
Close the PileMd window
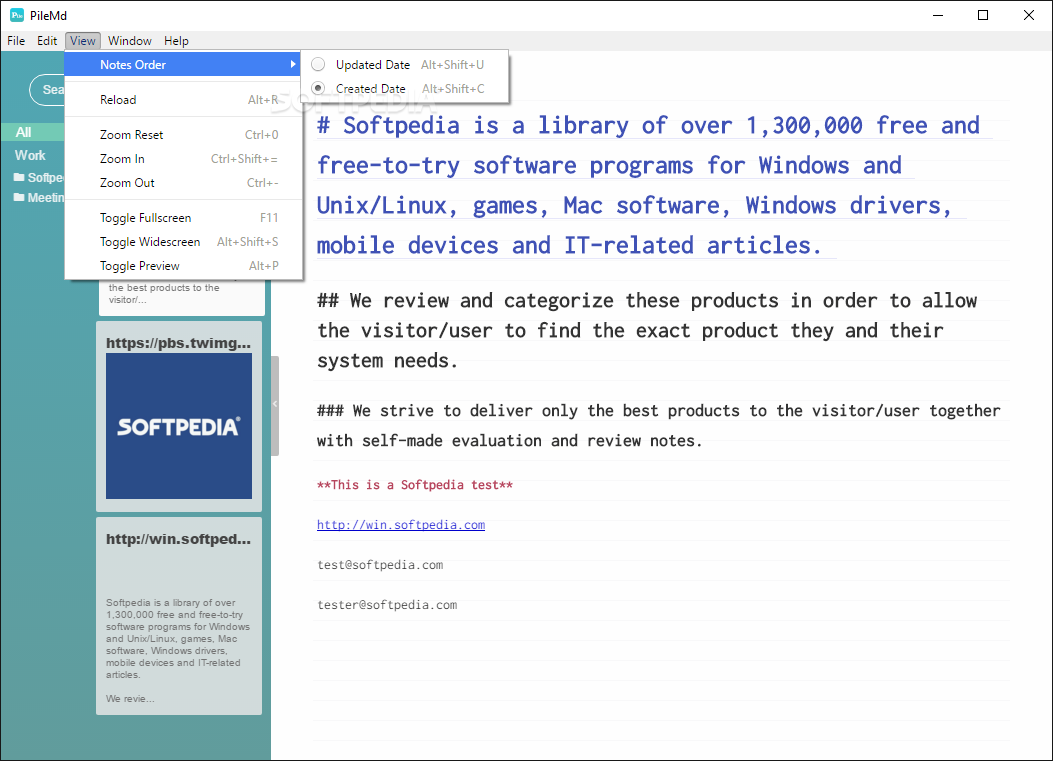1028,15
